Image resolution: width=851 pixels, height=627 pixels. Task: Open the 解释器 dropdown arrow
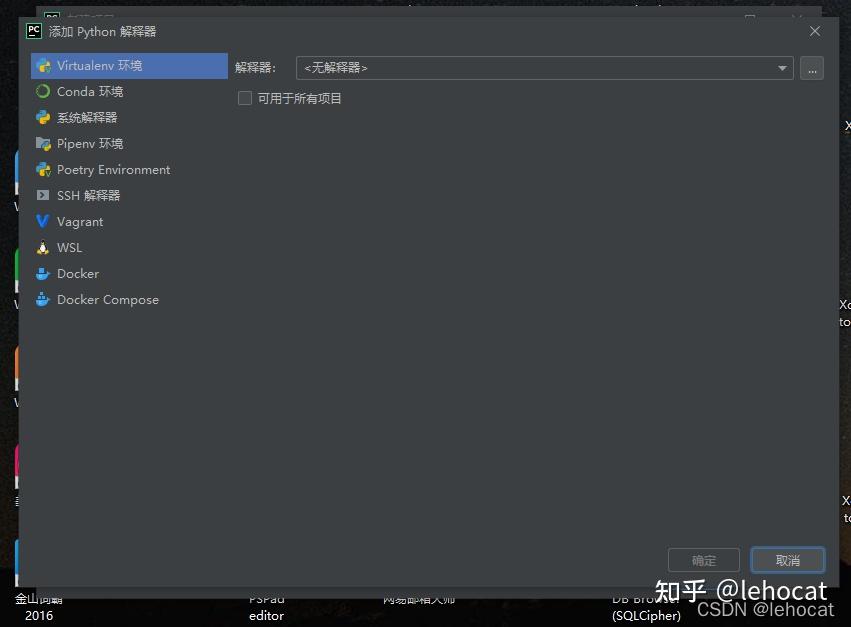point(782,68)
